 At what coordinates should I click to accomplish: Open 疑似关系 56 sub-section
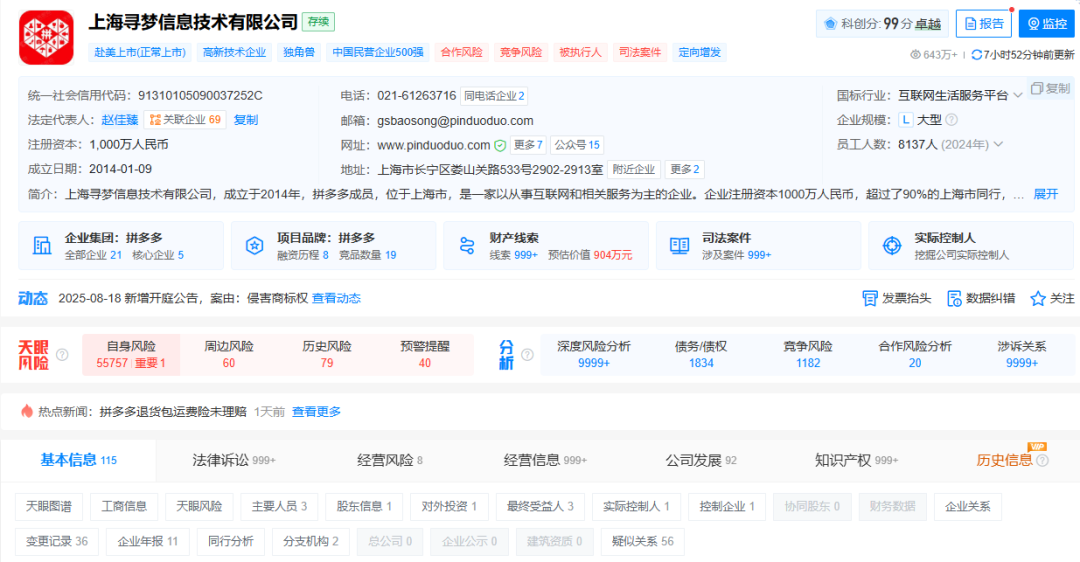[643, 541]
